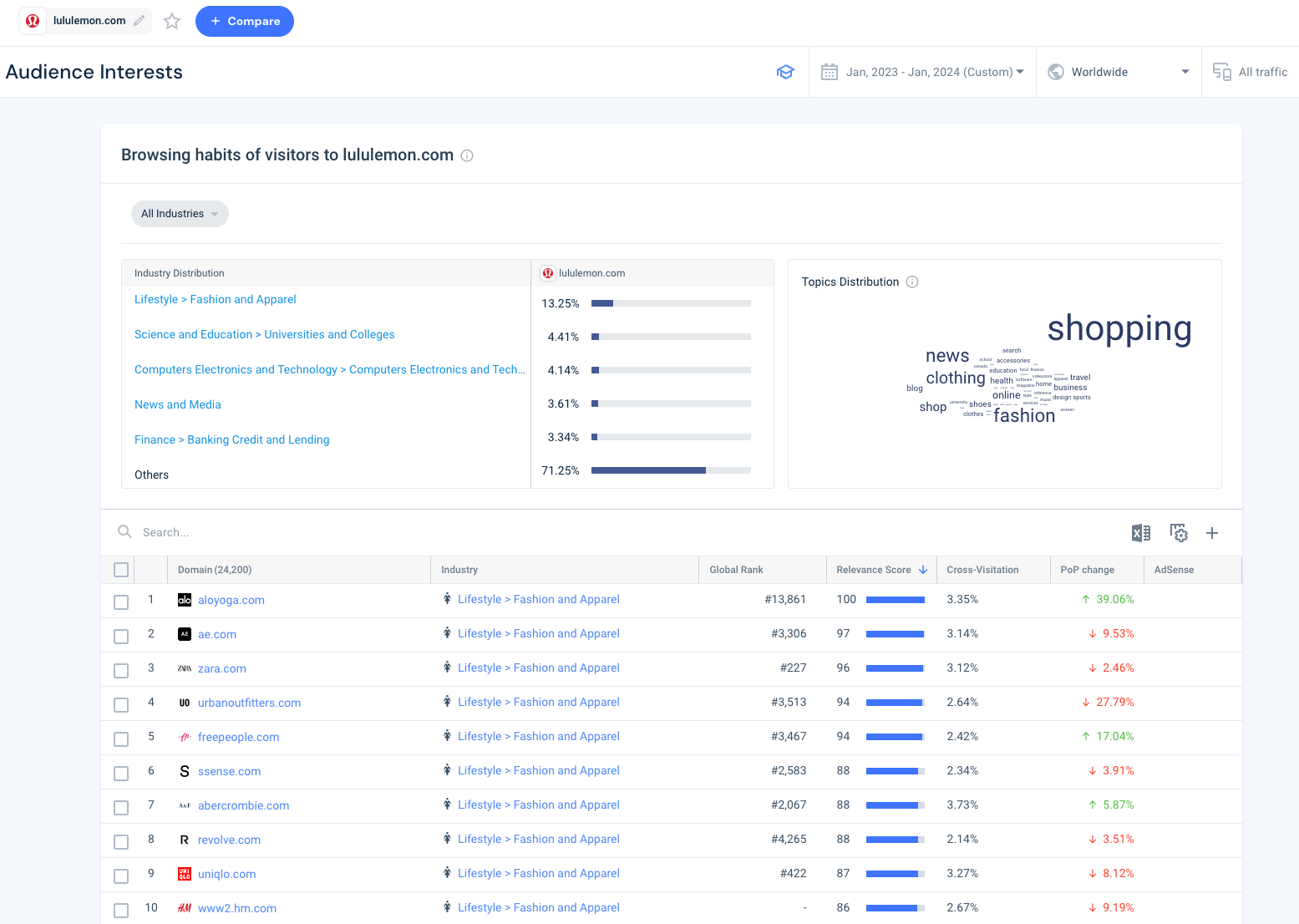
Task: Open Universities and Colleges industry link
Action: pos(265,334)
